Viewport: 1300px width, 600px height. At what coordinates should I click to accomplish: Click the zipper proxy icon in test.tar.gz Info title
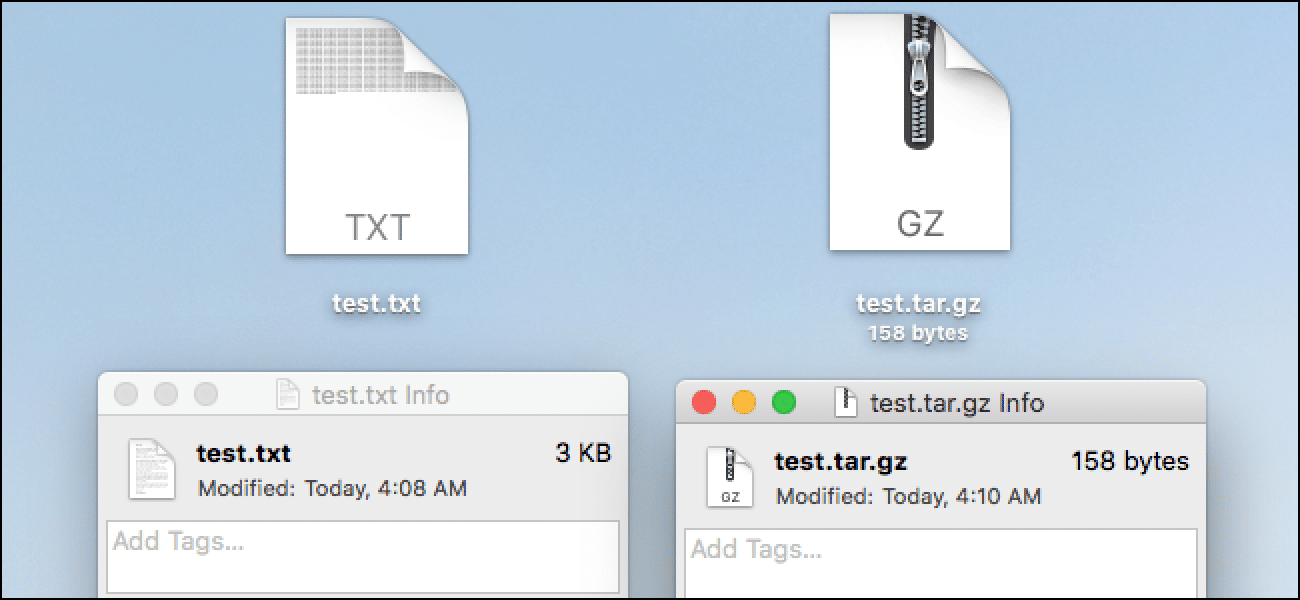(x=846, y=403)
